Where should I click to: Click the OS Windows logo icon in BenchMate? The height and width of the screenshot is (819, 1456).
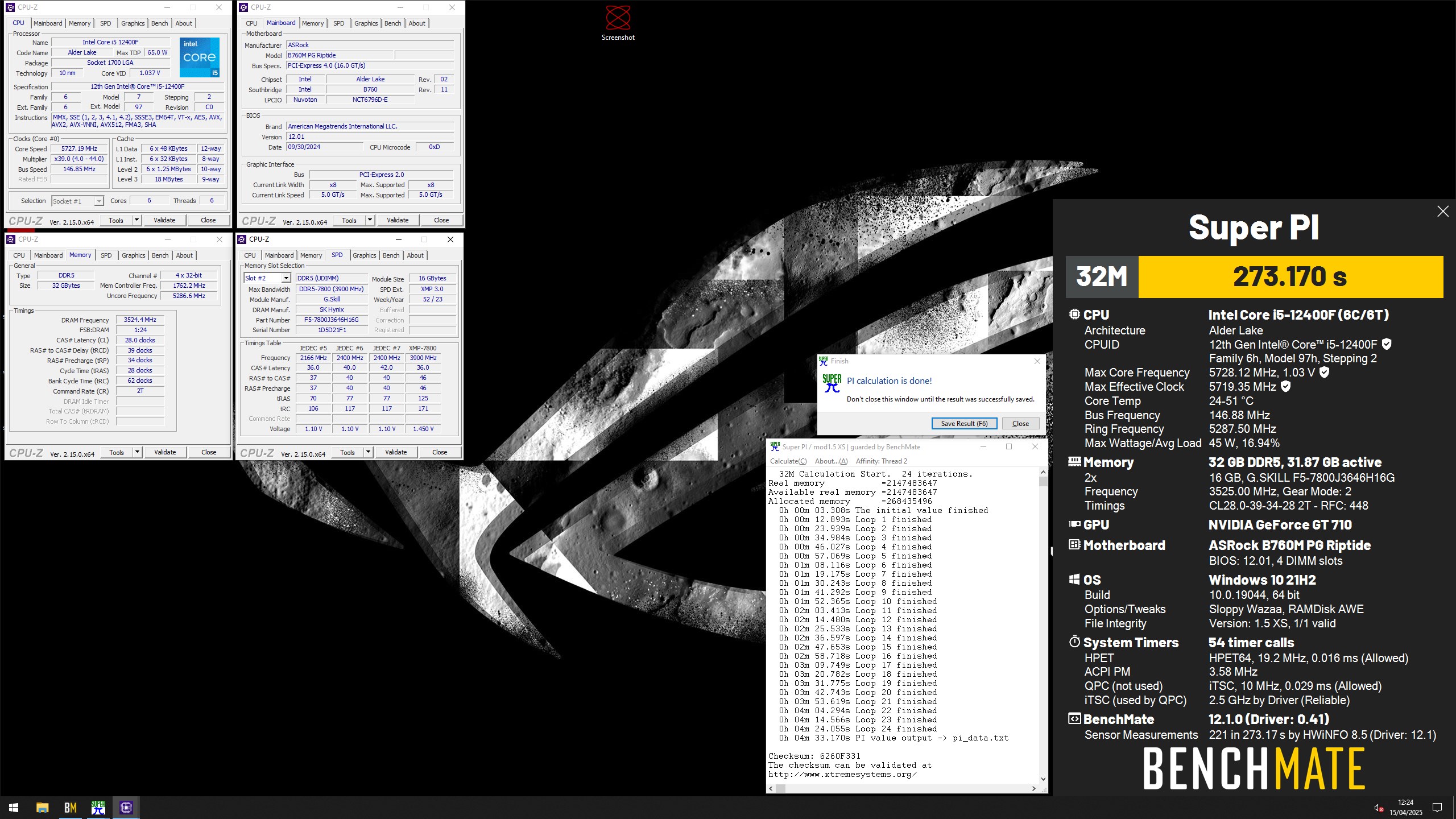pyautogui.click(x=1074, y=580)
